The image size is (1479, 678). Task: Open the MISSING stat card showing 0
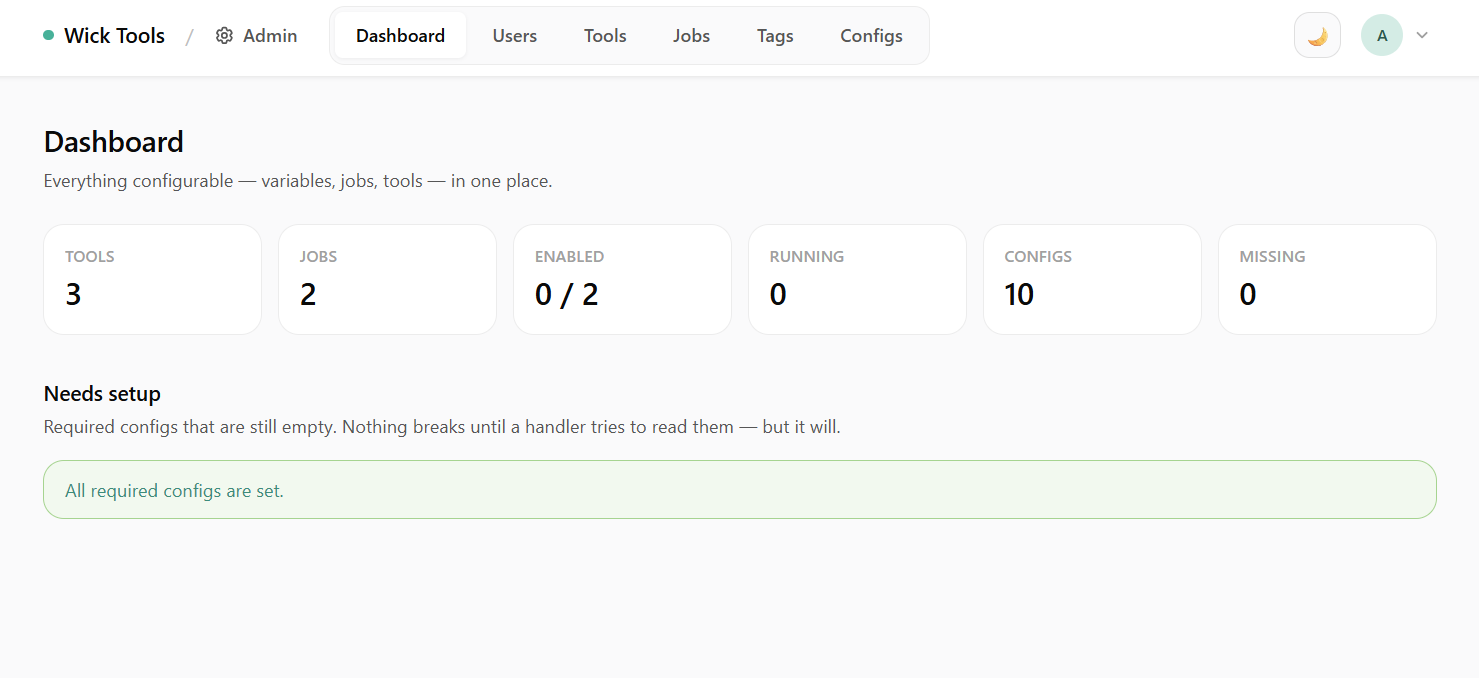tap(1327, 279)
